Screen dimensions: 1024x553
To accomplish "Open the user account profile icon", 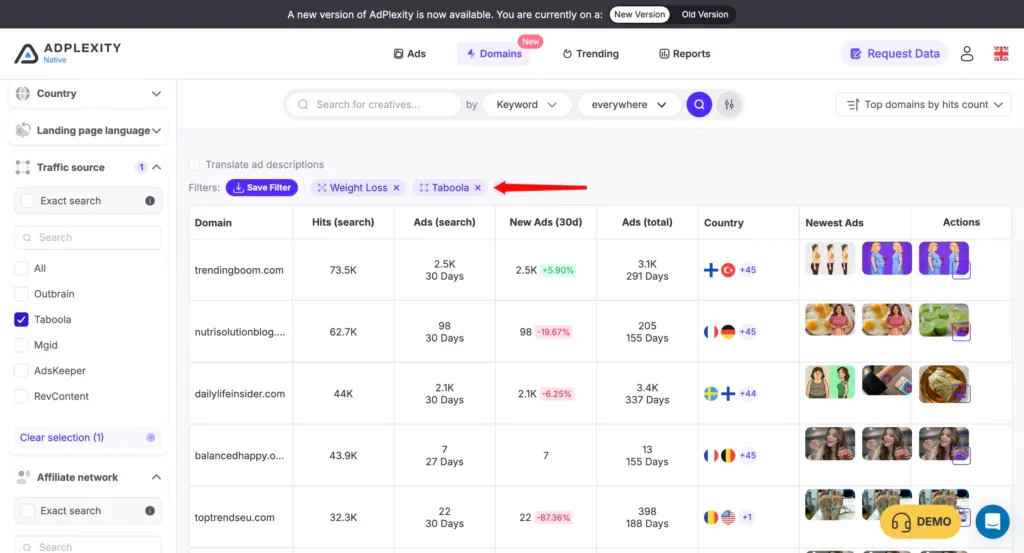I will click(x=967, y=54).
